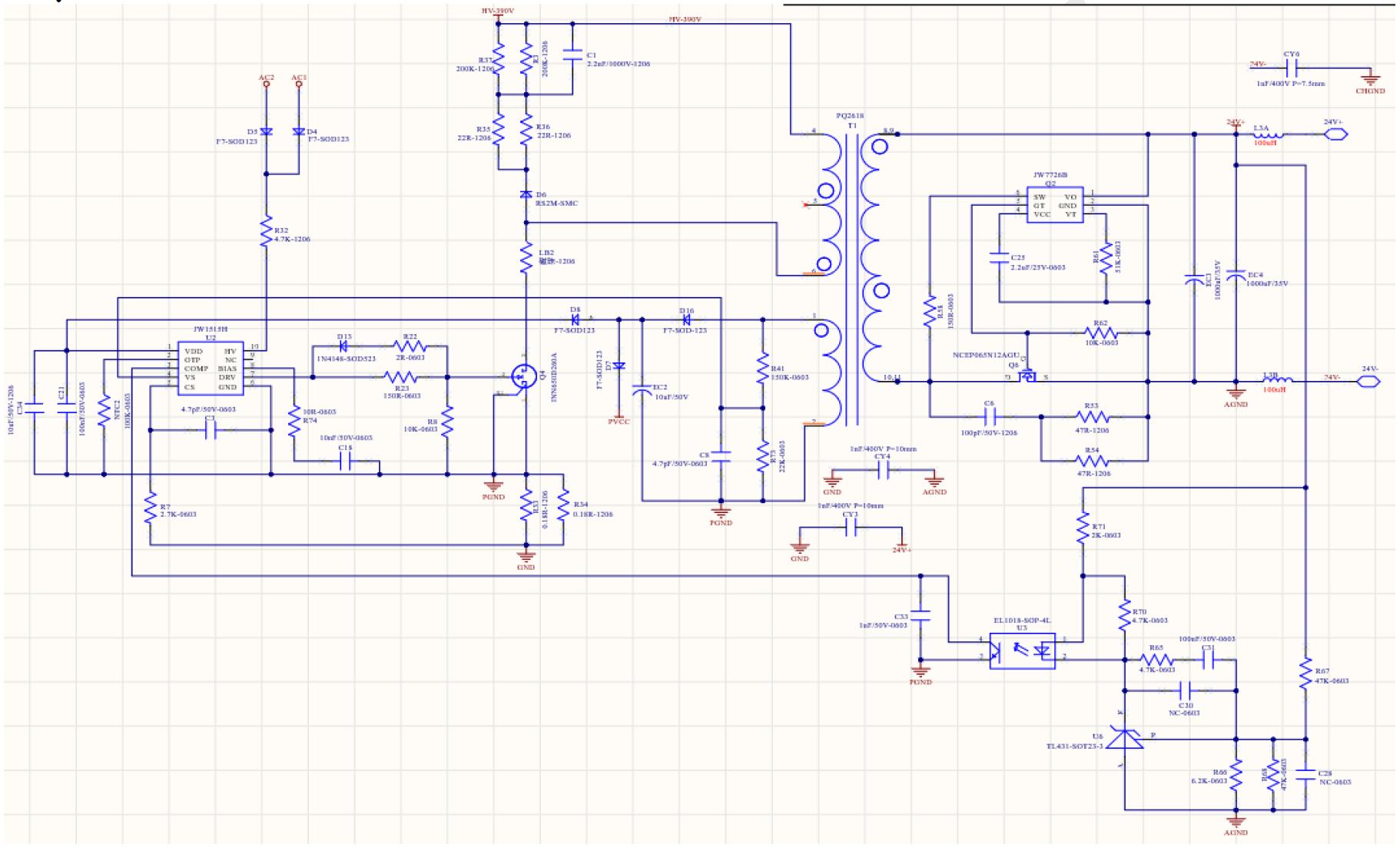Select the Q4 MOSFET symbol
This screenshot has height=854, width=1400.
click(523, 376)
